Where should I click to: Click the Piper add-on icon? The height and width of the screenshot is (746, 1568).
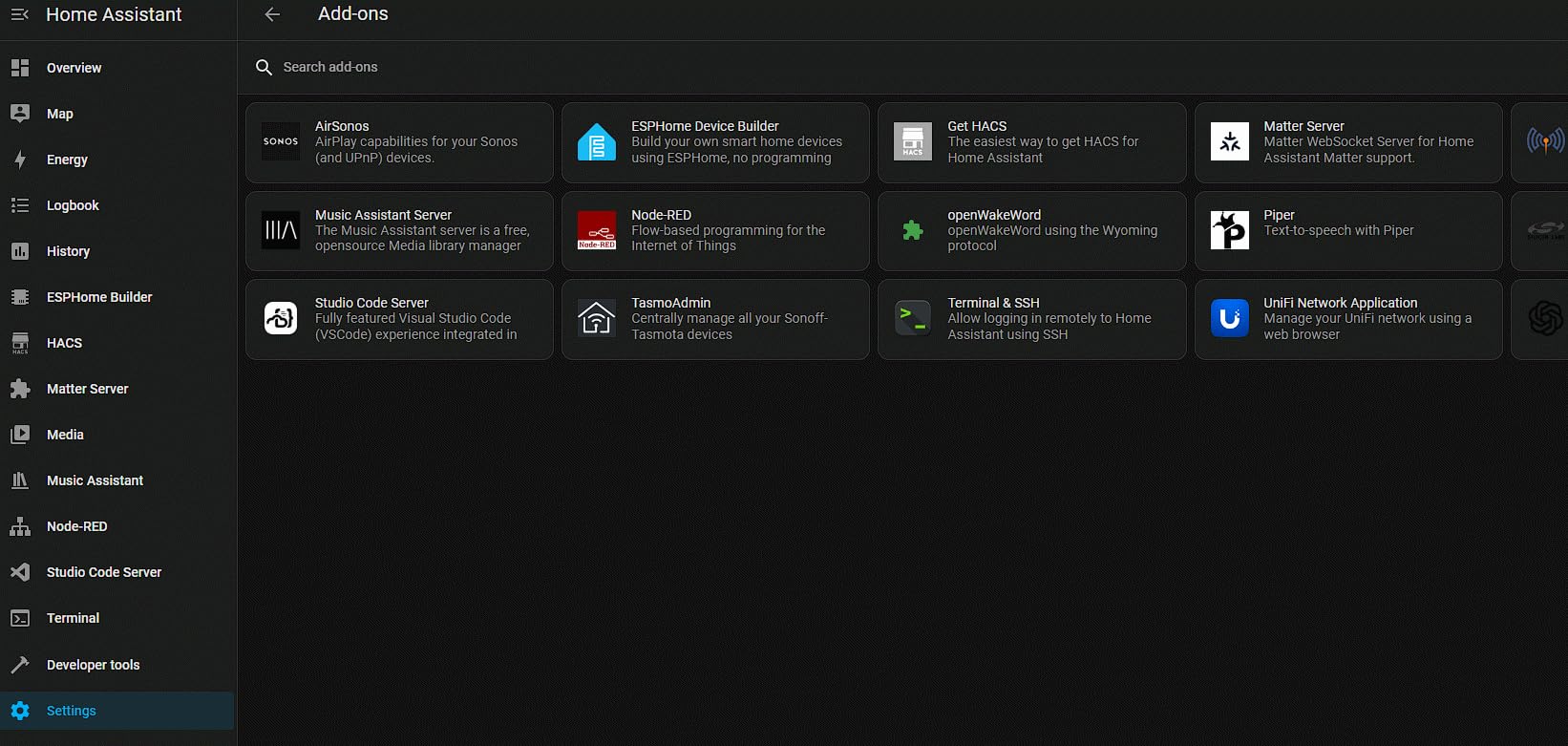[x=1229, y=230]
